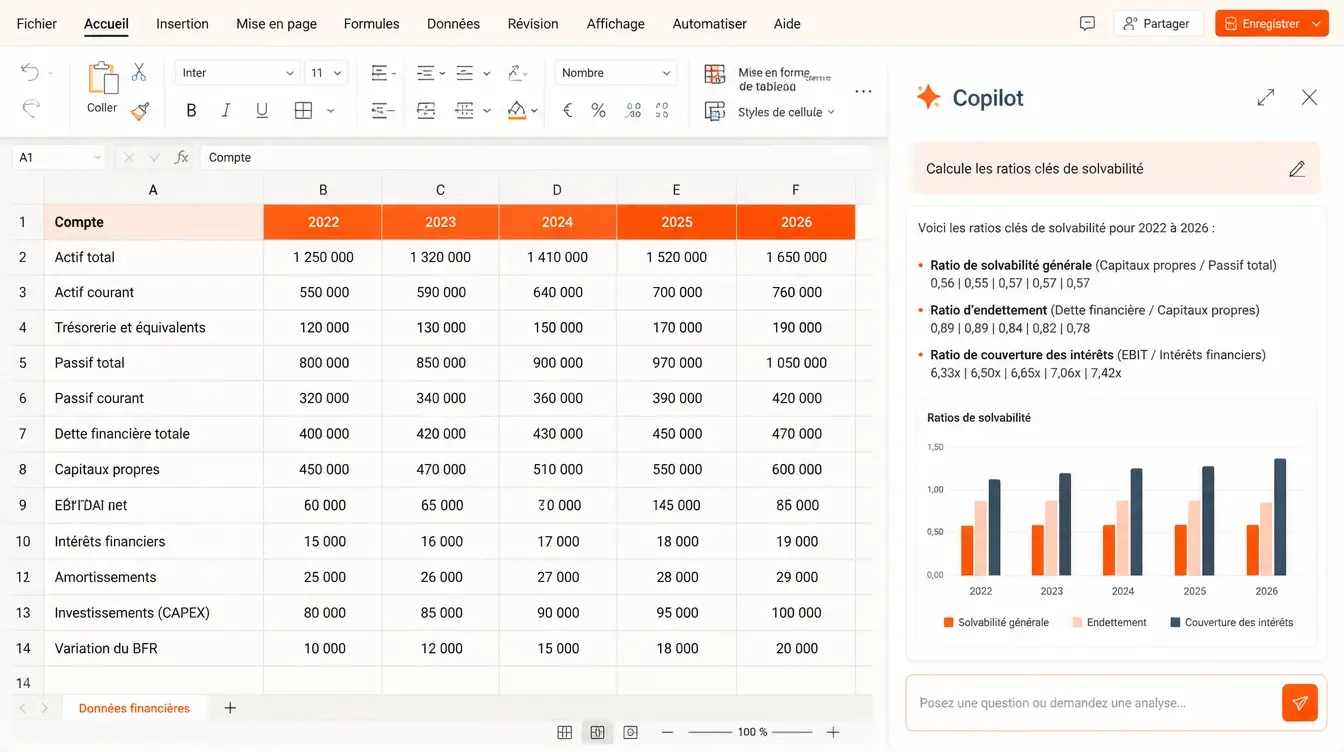This screenshot has width=1344, height=752.
Task: Apply euro currency format
Action: click(568, 111)
